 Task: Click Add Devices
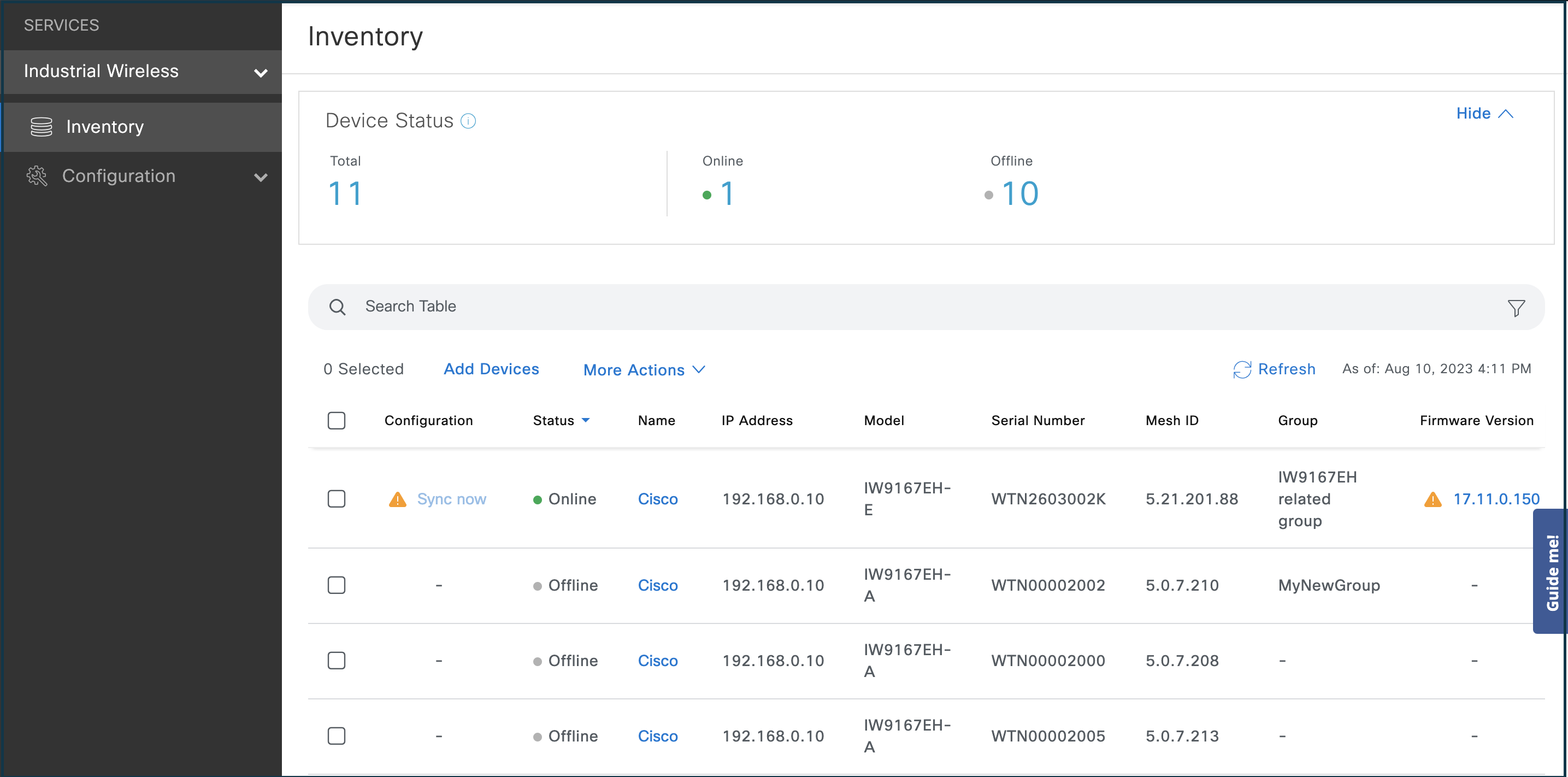point(491,369)
